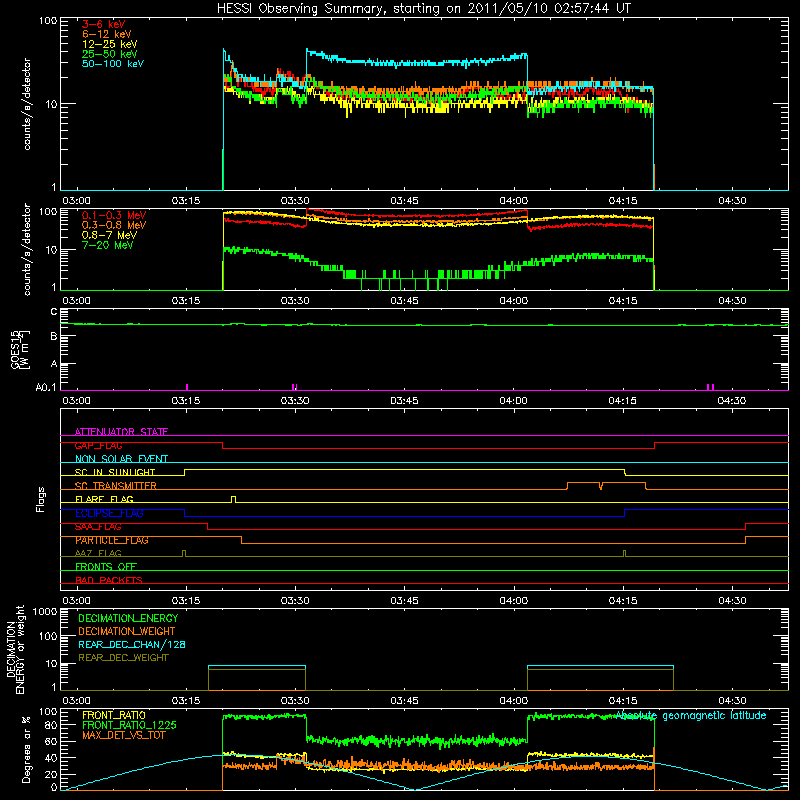Select the 3-6 keV legend label
Viewport: 800px width, 800px height.
[104, 24]
